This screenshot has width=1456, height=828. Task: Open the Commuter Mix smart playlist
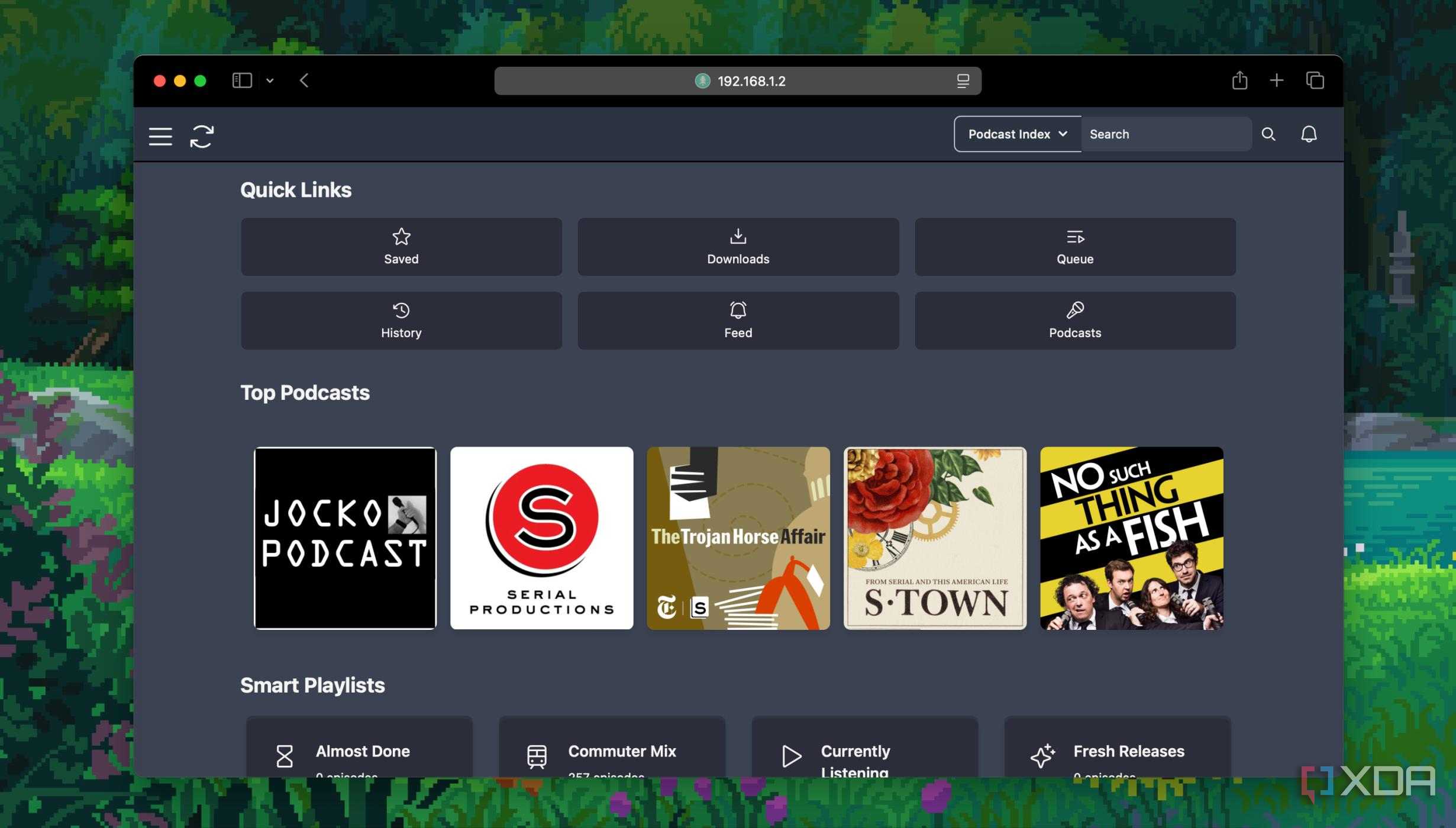(x=612, y=747)
